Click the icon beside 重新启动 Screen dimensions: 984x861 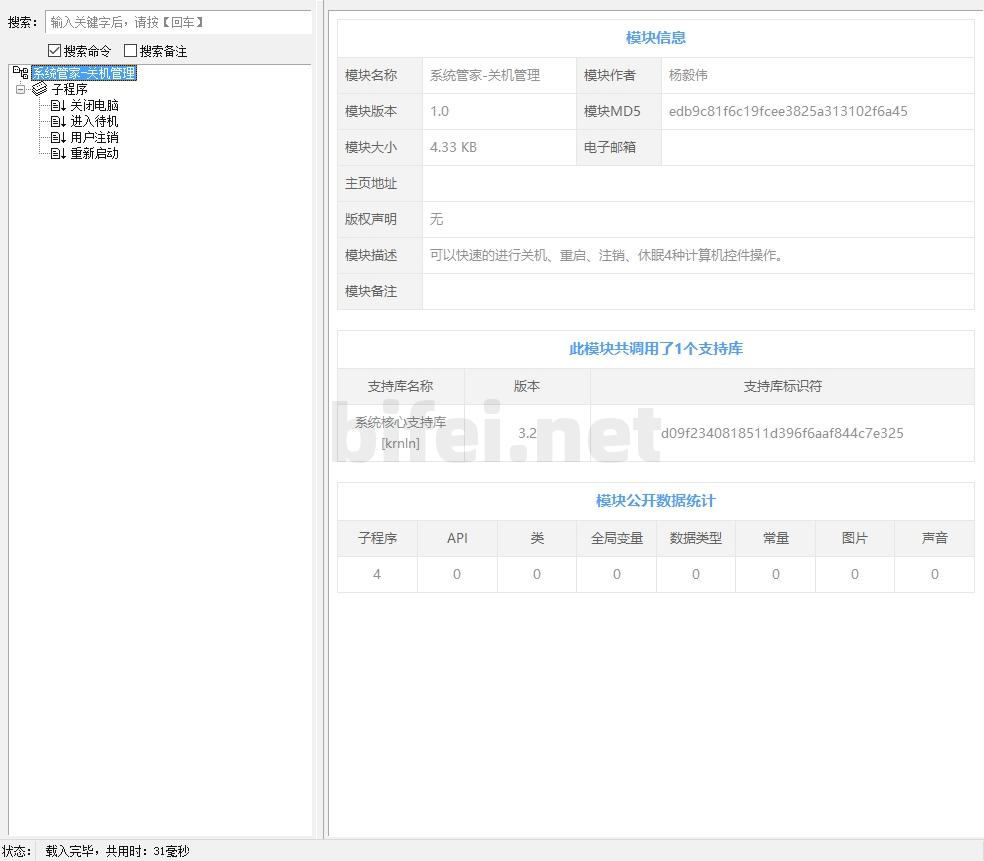click(58, 153)
